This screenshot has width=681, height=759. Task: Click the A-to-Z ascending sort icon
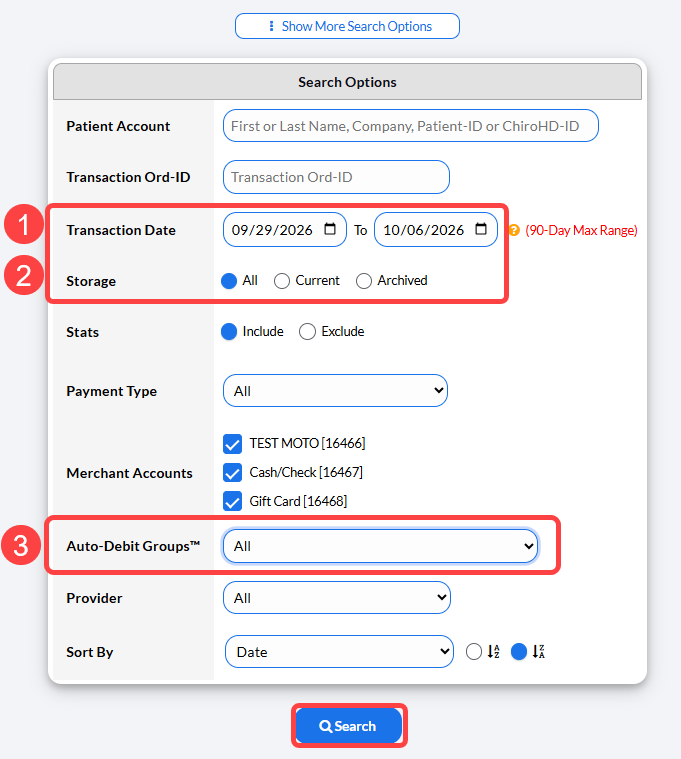pos(493,652)
